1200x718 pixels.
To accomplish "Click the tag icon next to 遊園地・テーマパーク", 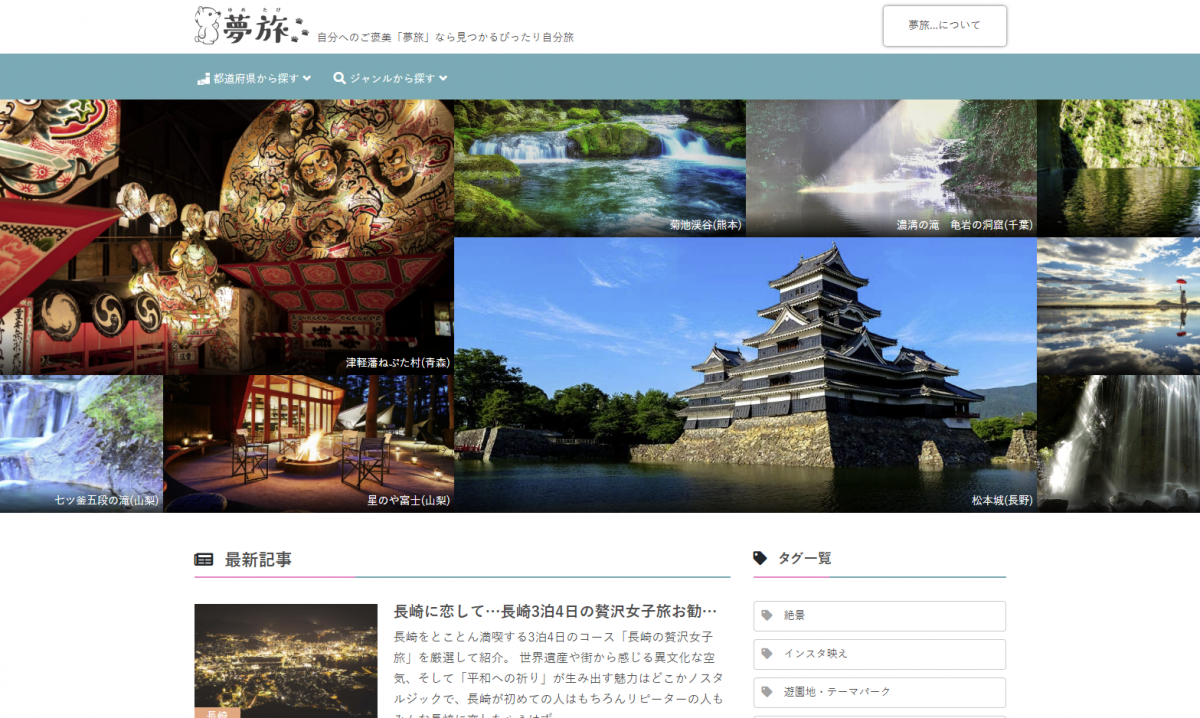I will pos(767,692).
